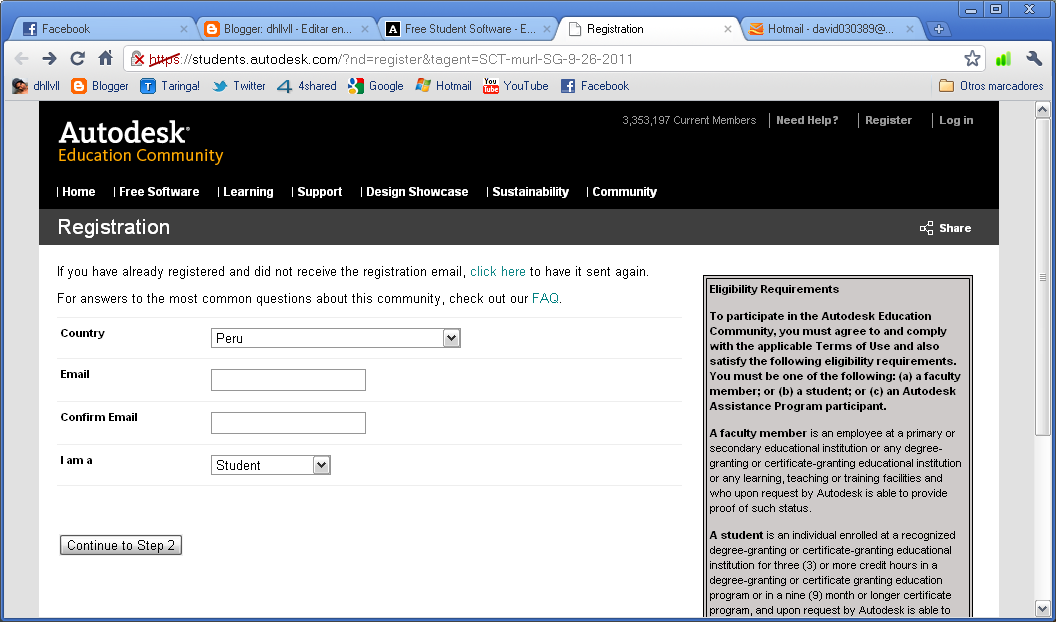Switch to the Facebook tab
This screenshot has height=622, width=1056.
click(101, 29)
